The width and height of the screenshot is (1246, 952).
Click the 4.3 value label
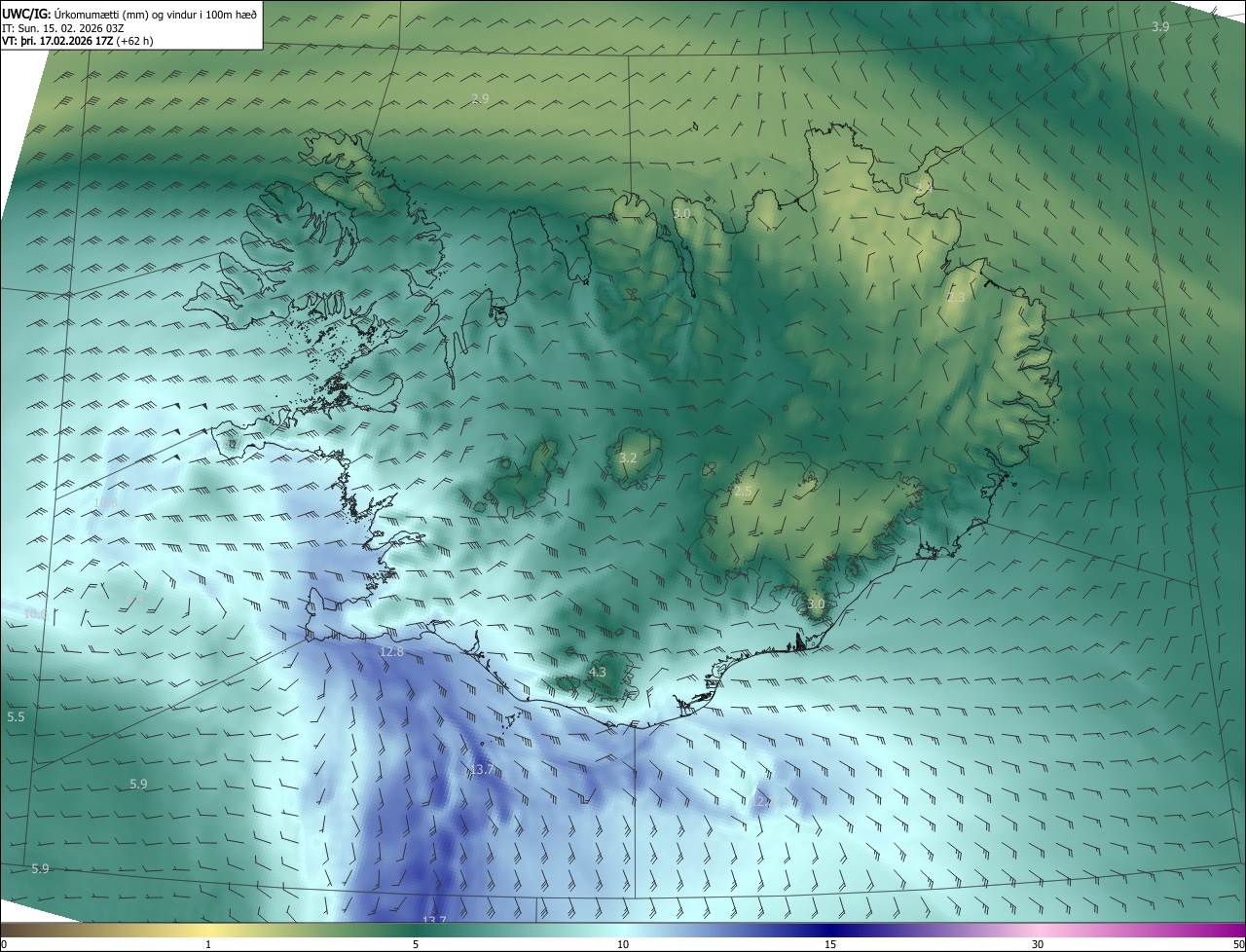click(598, 672)
